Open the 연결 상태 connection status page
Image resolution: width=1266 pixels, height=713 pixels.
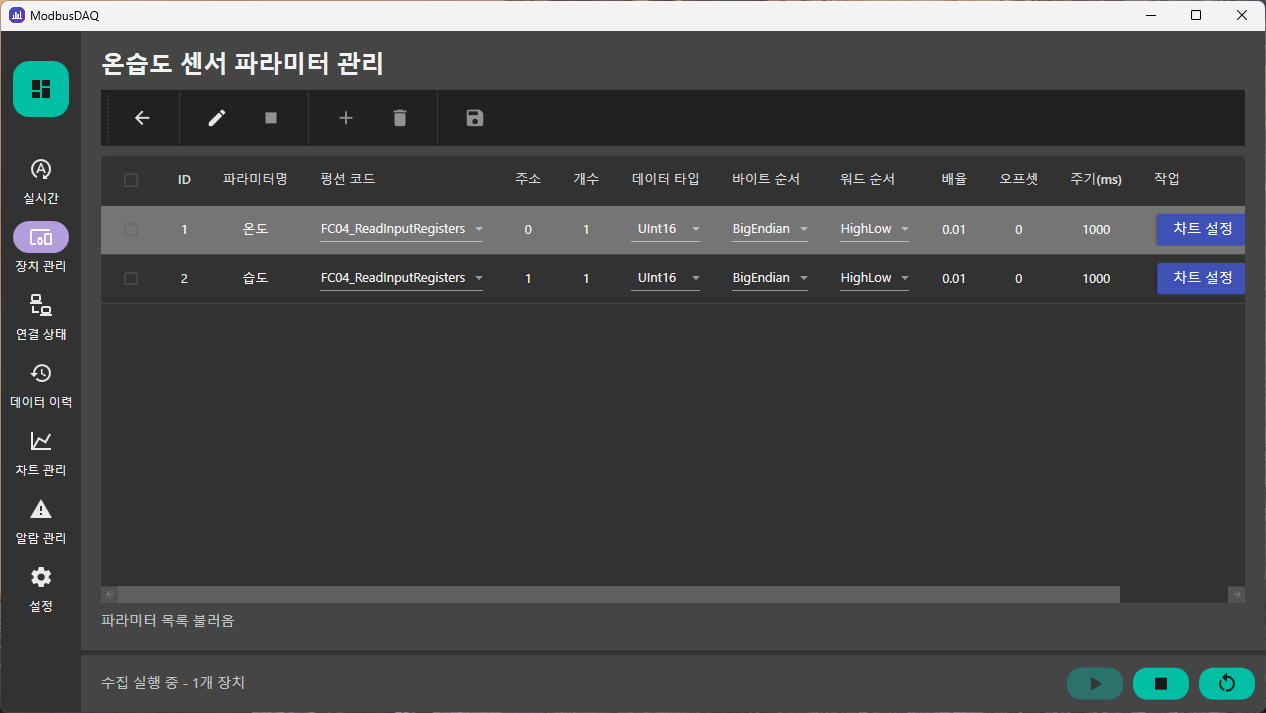[x=41, y=317]
